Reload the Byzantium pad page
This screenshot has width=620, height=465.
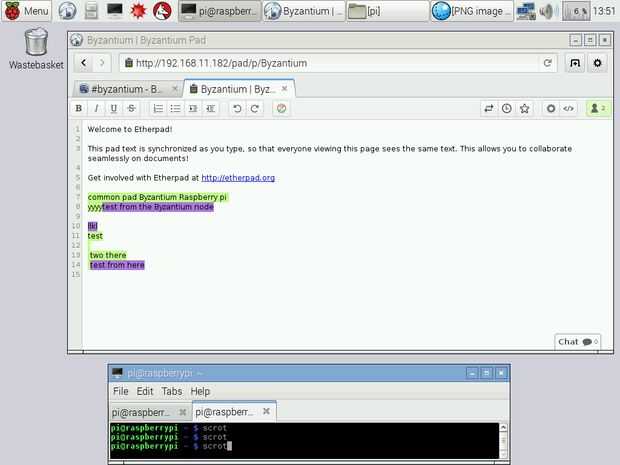(547, 63)
